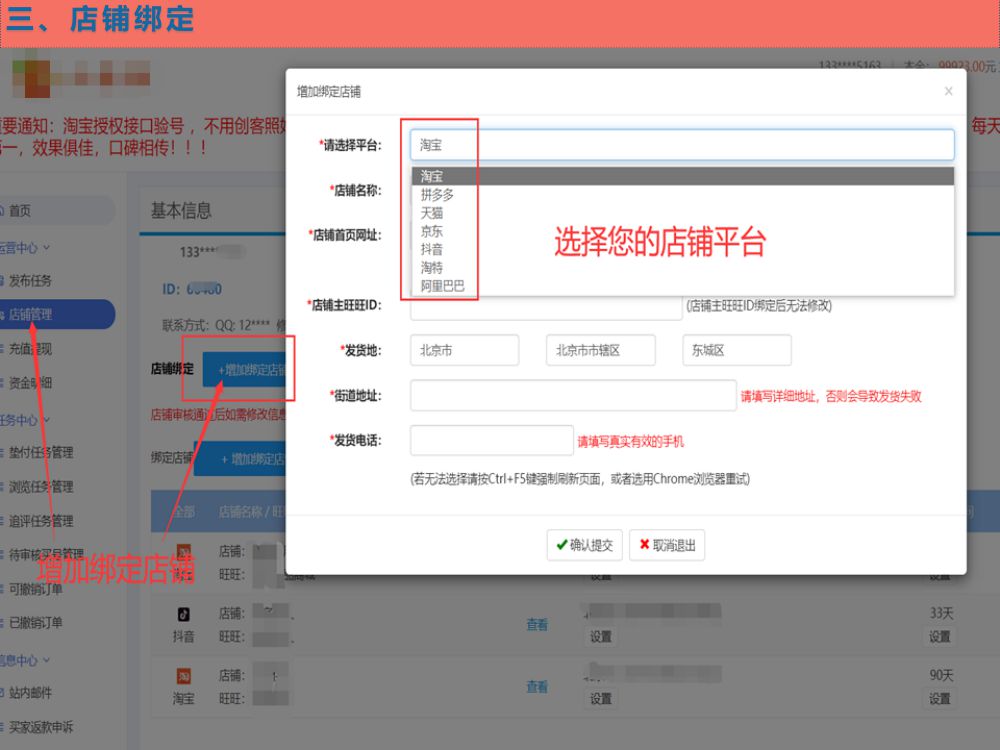Open 首页 in the left sidebar
1000x750 pixels.
(19, 210)
